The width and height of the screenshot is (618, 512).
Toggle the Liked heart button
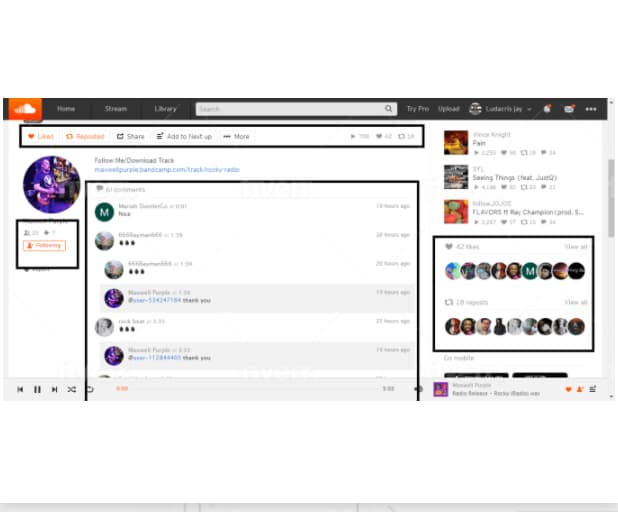(41, 136)
